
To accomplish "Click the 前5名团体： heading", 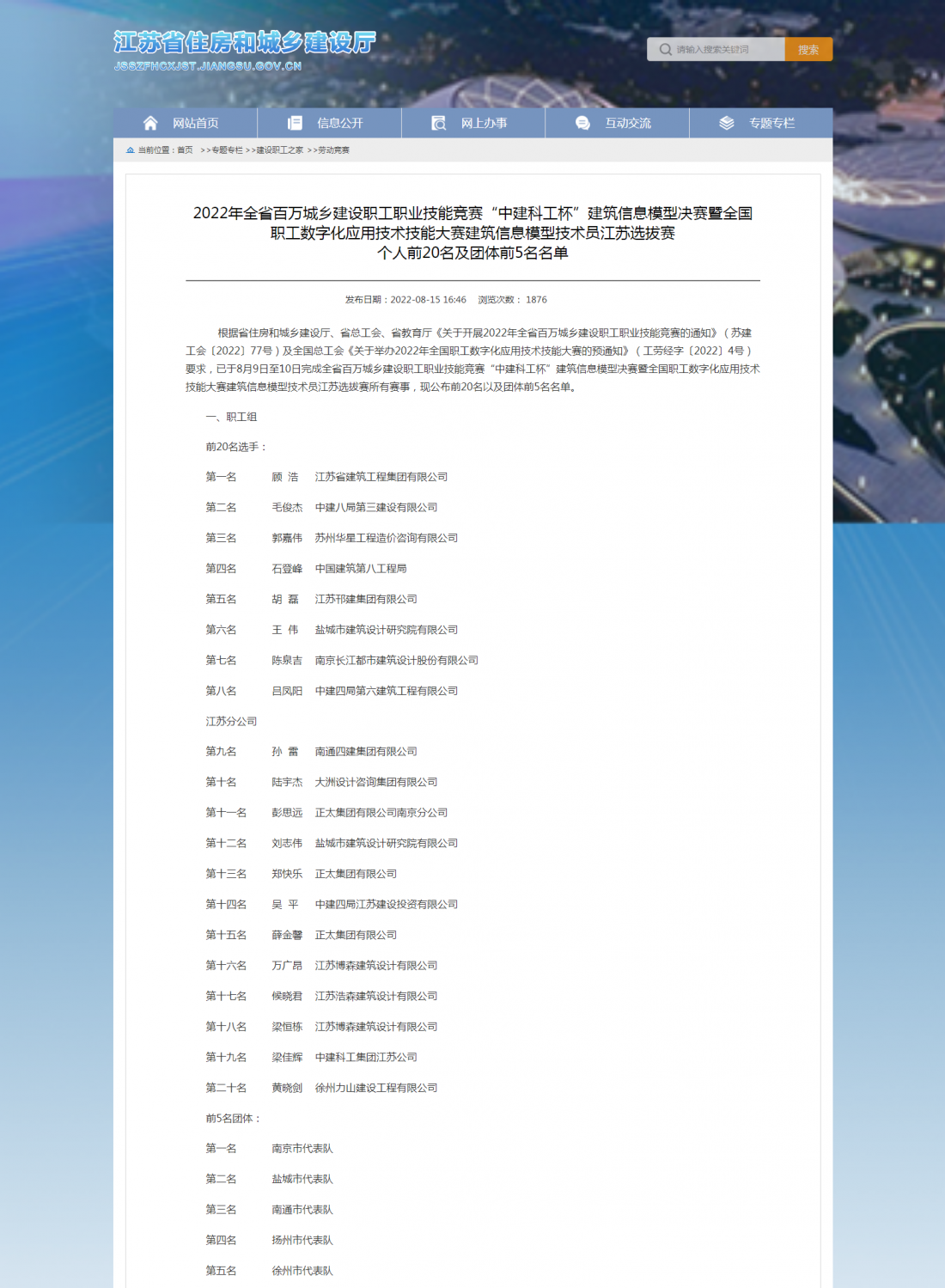I will coord(234,1119).
